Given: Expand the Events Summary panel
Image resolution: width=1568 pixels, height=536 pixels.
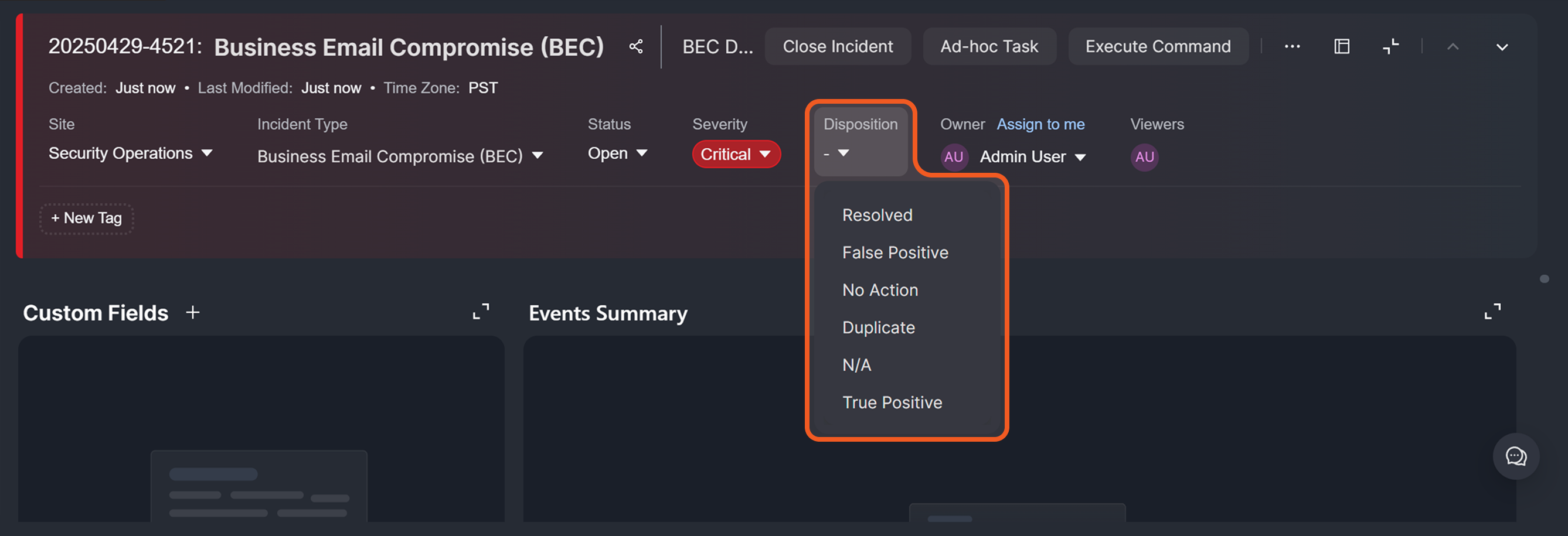Looking at the screenshot, I should pos(1492,312).
